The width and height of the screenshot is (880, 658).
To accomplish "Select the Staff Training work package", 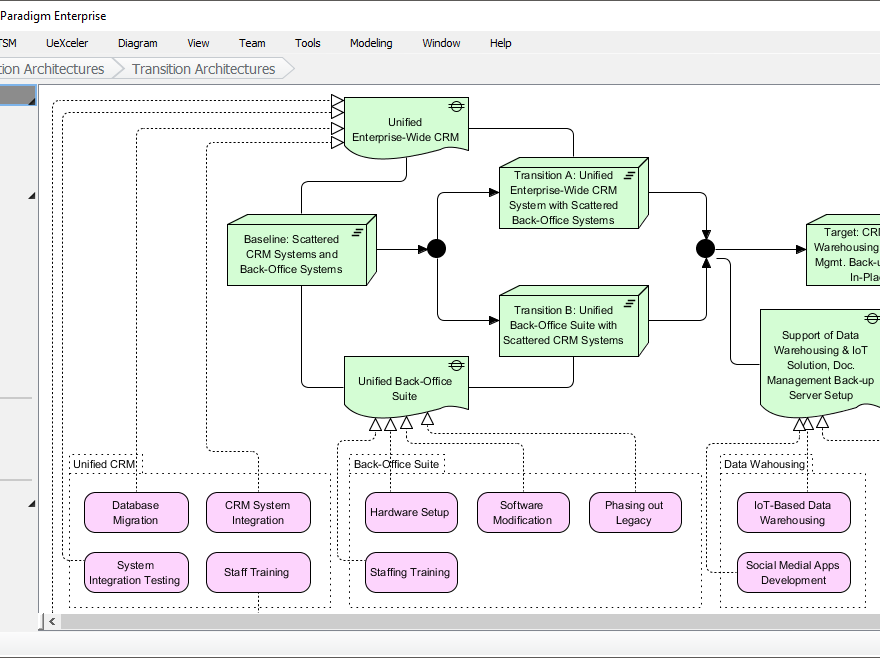I will (x=258, y=572).
